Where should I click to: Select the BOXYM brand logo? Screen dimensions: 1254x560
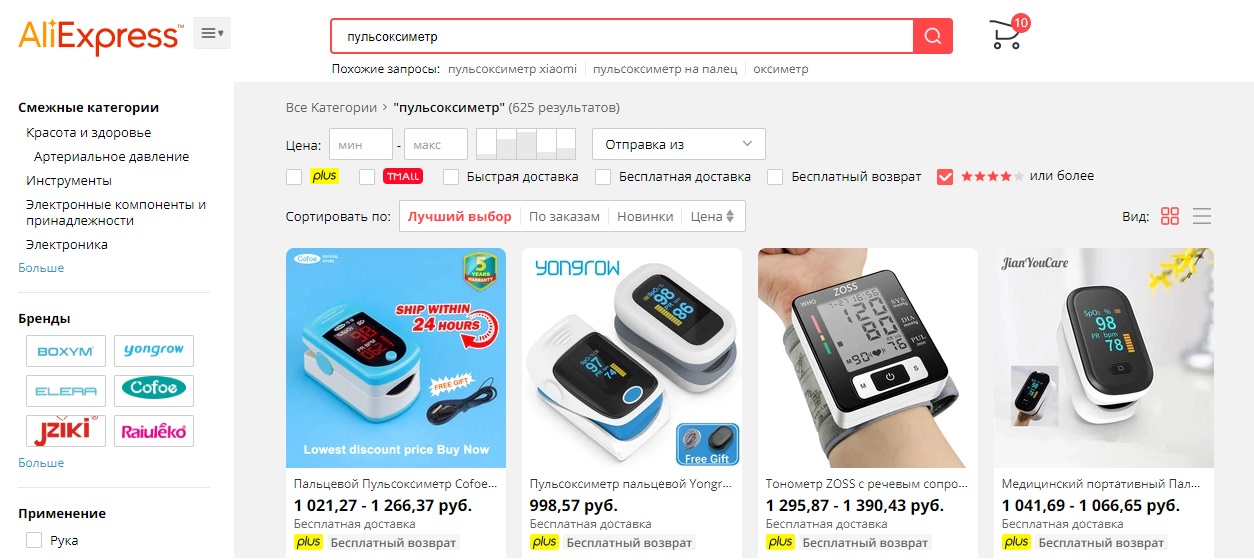tap(66, 350)
